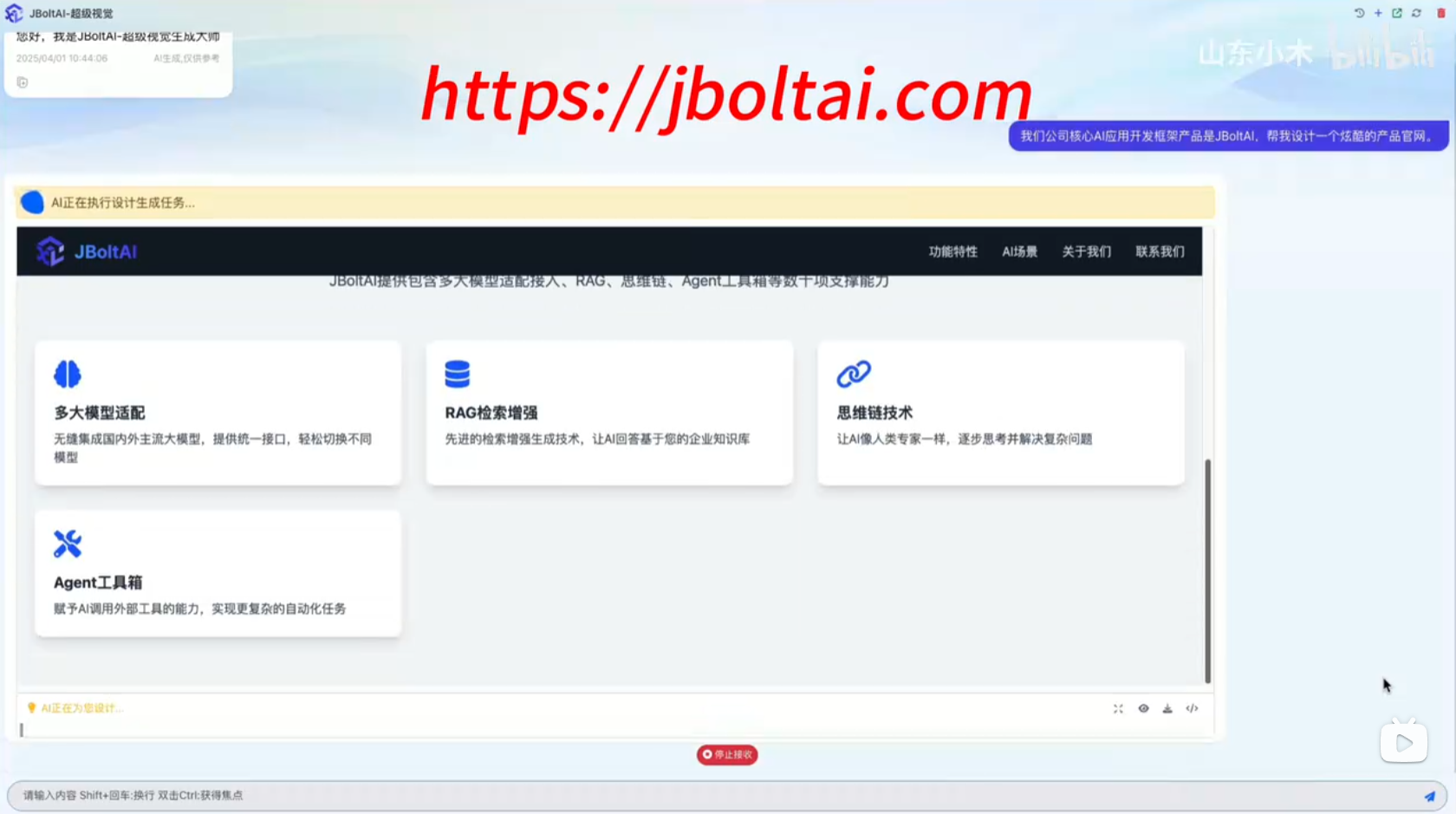Click the blue status circle icon
This screenshot has width=1456, height=814.
pyautogui.click(x=32, y=202)
